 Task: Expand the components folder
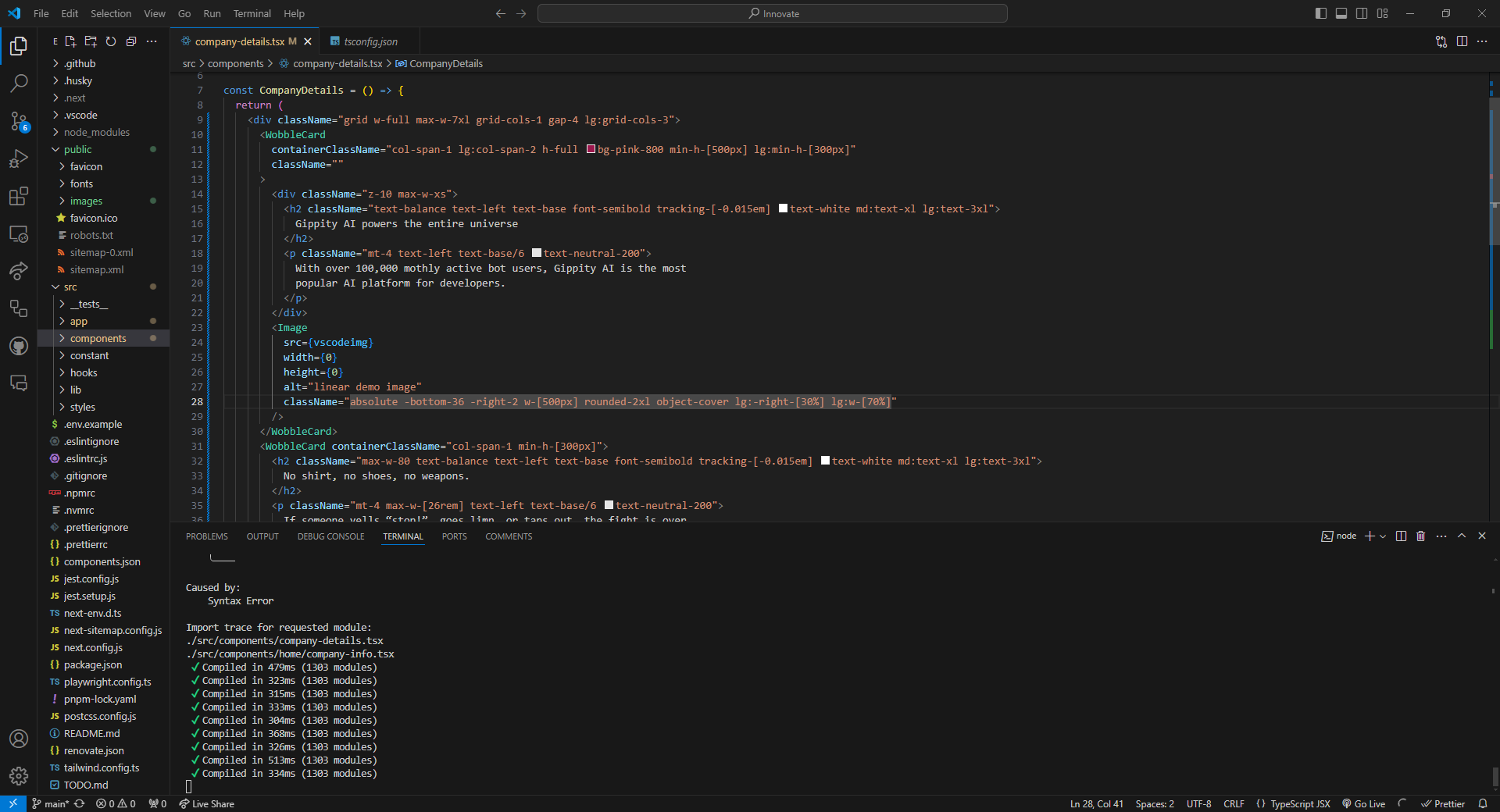pos(98,339)
